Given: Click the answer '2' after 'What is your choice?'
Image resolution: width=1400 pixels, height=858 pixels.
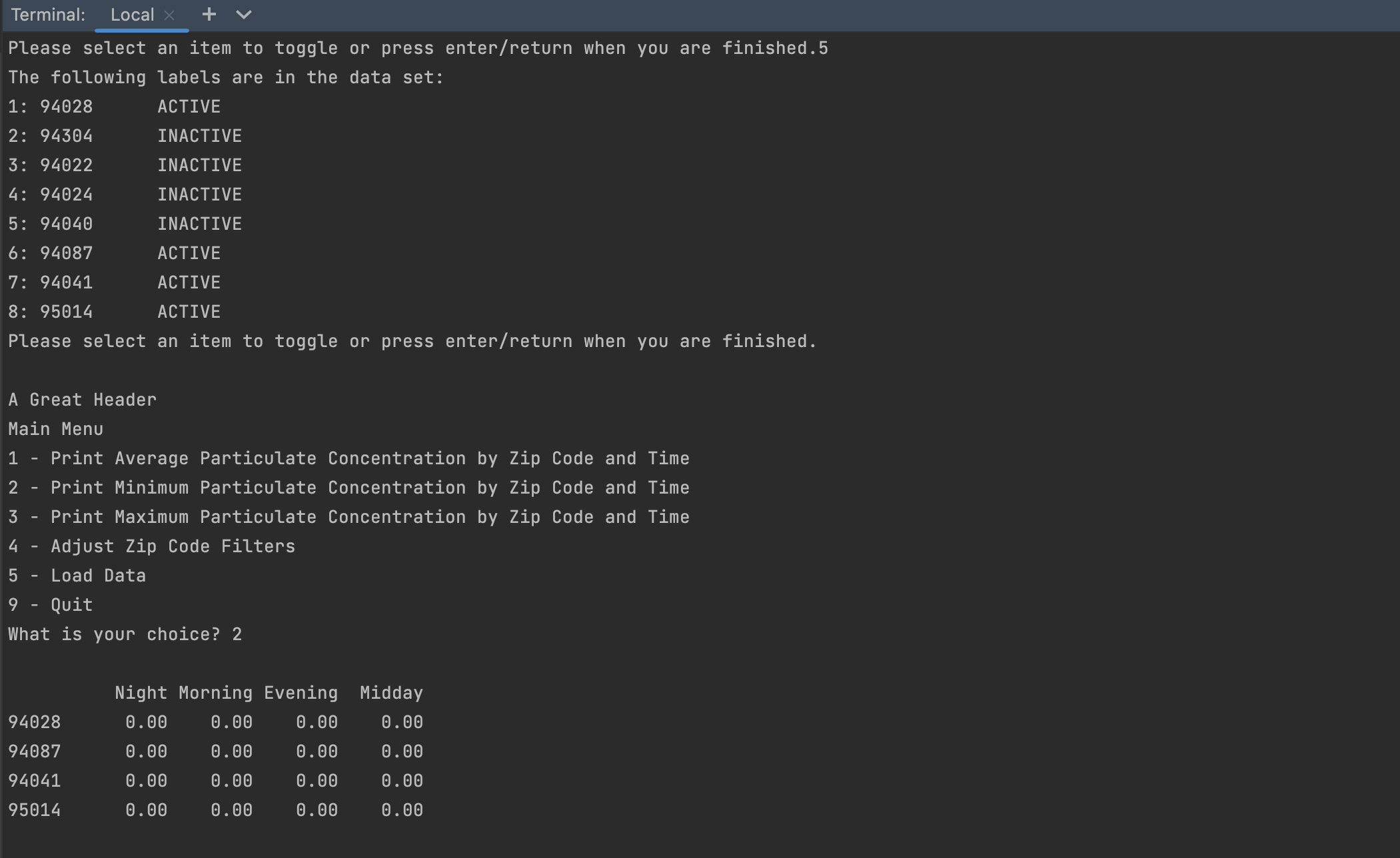Looking at the screenshot, I should click(238, 634).
